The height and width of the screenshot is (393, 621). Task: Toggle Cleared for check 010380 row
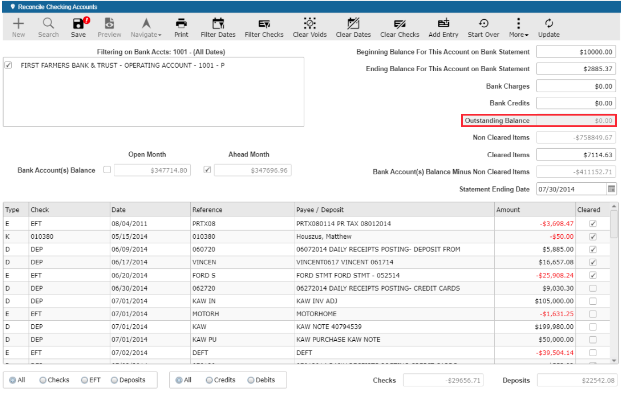click(593, 237)
